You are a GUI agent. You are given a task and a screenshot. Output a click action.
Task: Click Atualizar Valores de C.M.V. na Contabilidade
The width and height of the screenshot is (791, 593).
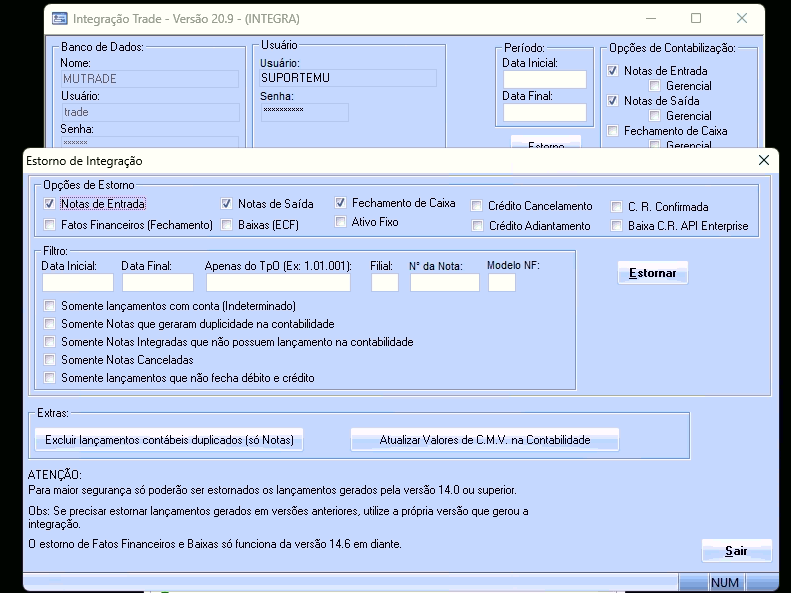tap(485, 440)
